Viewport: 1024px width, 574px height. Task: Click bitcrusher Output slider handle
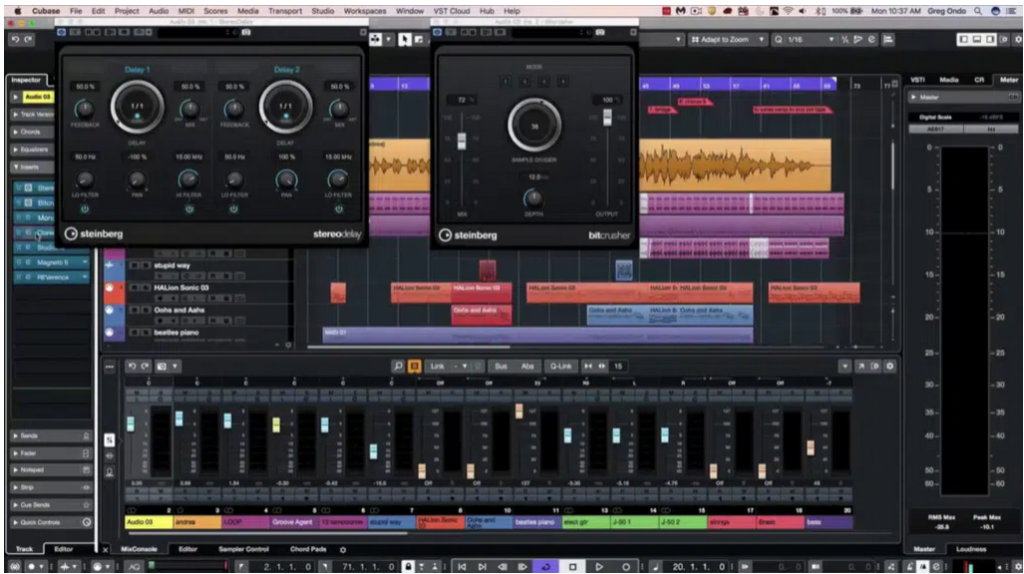tap(607, 117)
